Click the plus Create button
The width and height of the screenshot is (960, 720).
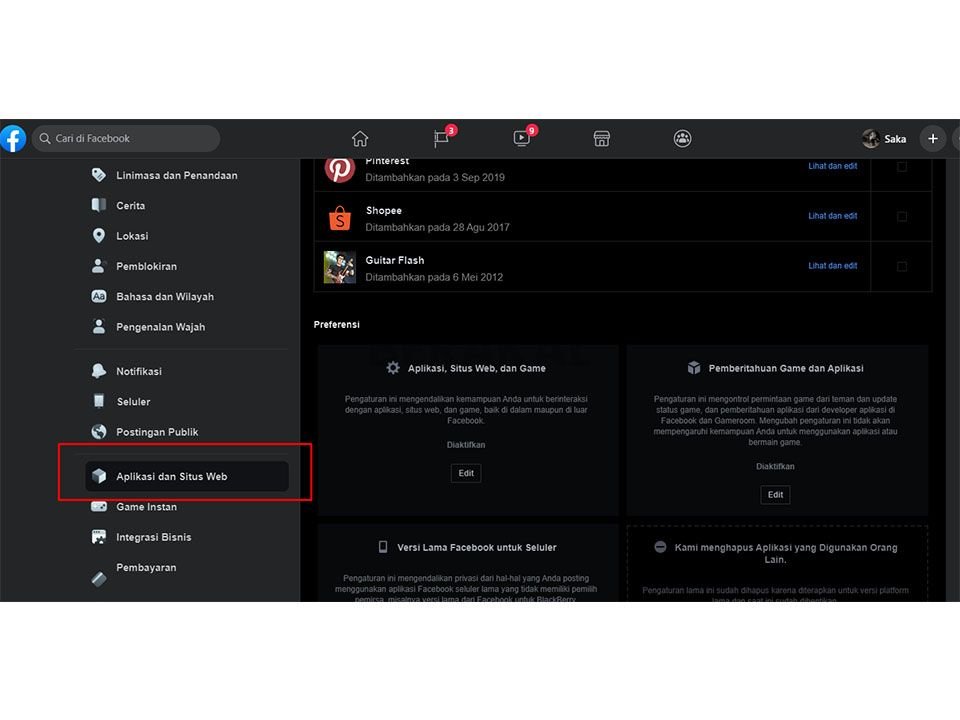pyautogui.click(x=933, y=139)
